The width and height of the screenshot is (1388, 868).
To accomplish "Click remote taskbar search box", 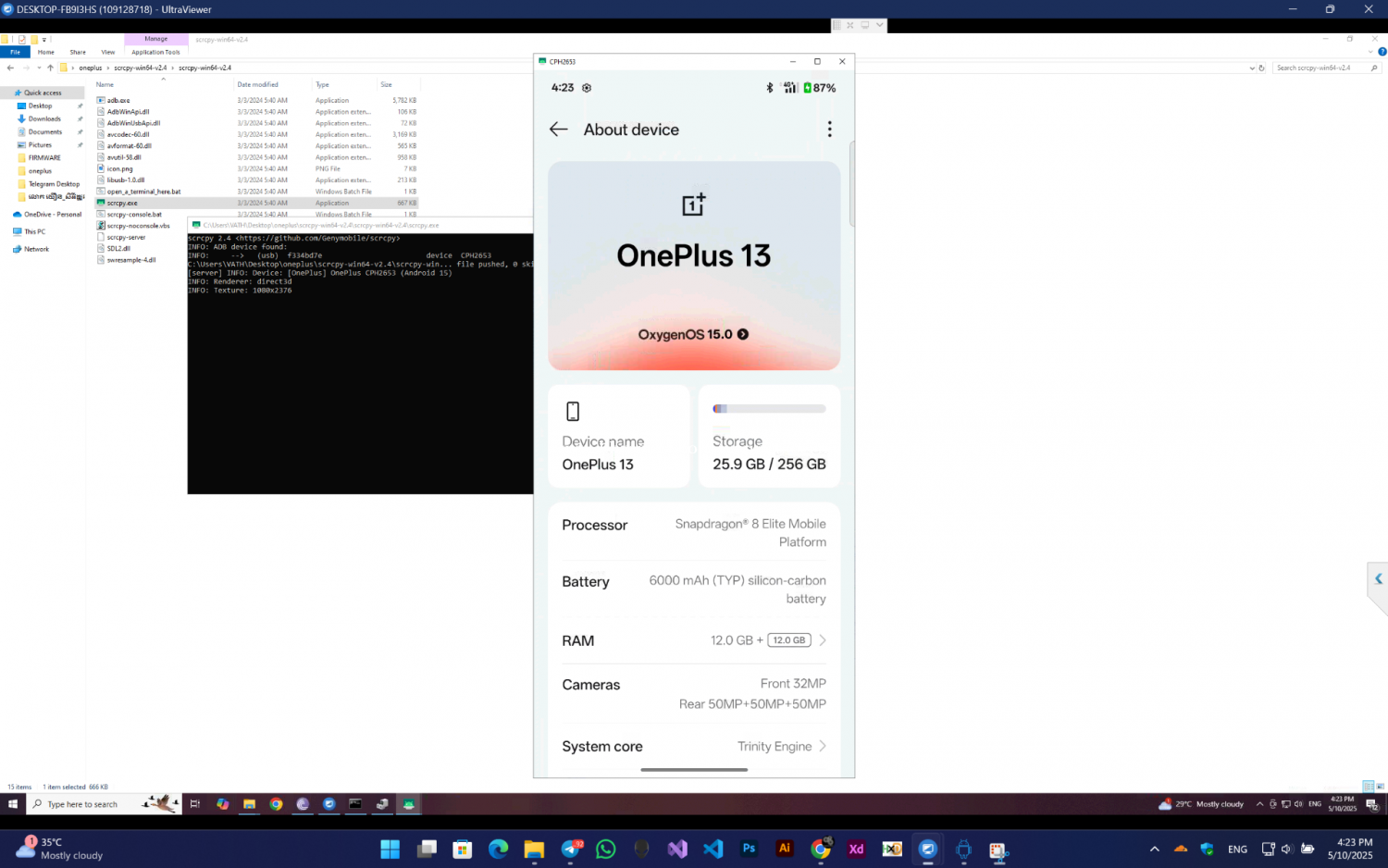I will pyautogui.click(x=104, y=804).
